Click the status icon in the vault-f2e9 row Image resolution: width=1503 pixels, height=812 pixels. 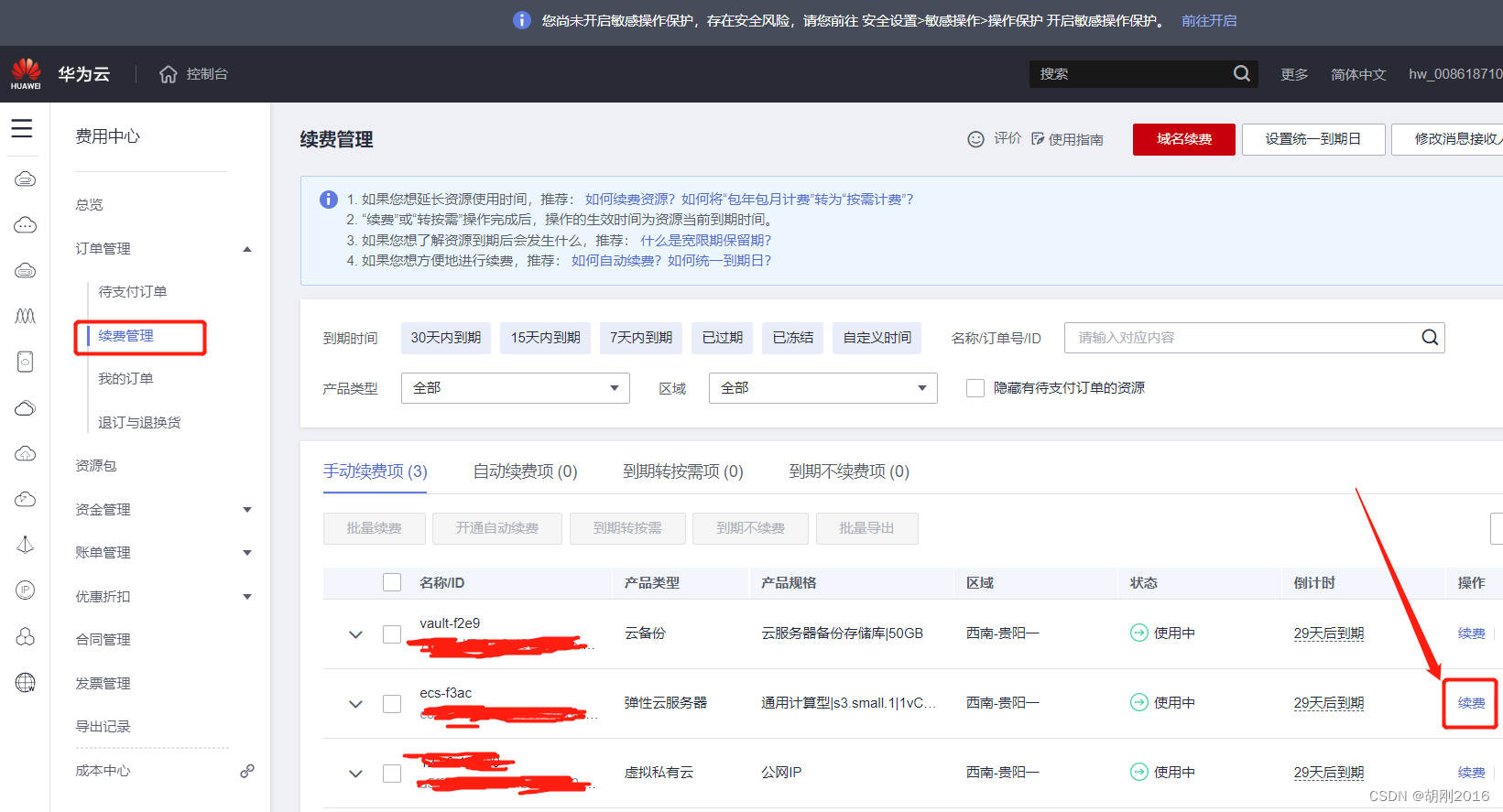1139,633
